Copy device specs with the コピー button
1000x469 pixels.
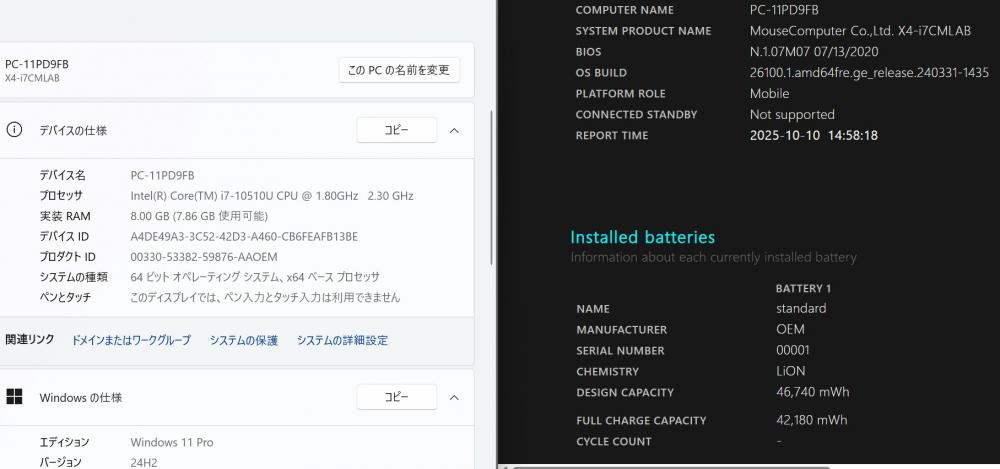coord(396,130)
